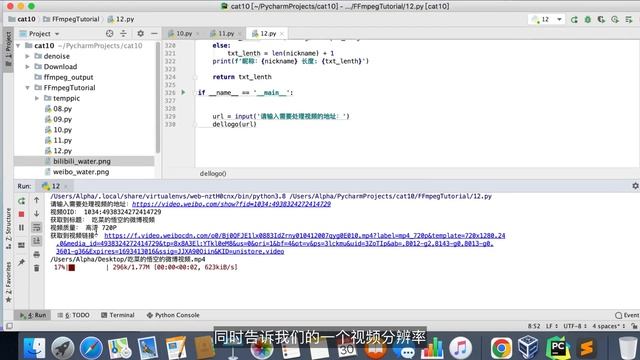
Task: Toggle the 1: Project side tab
Action: (x=8, y=50)
